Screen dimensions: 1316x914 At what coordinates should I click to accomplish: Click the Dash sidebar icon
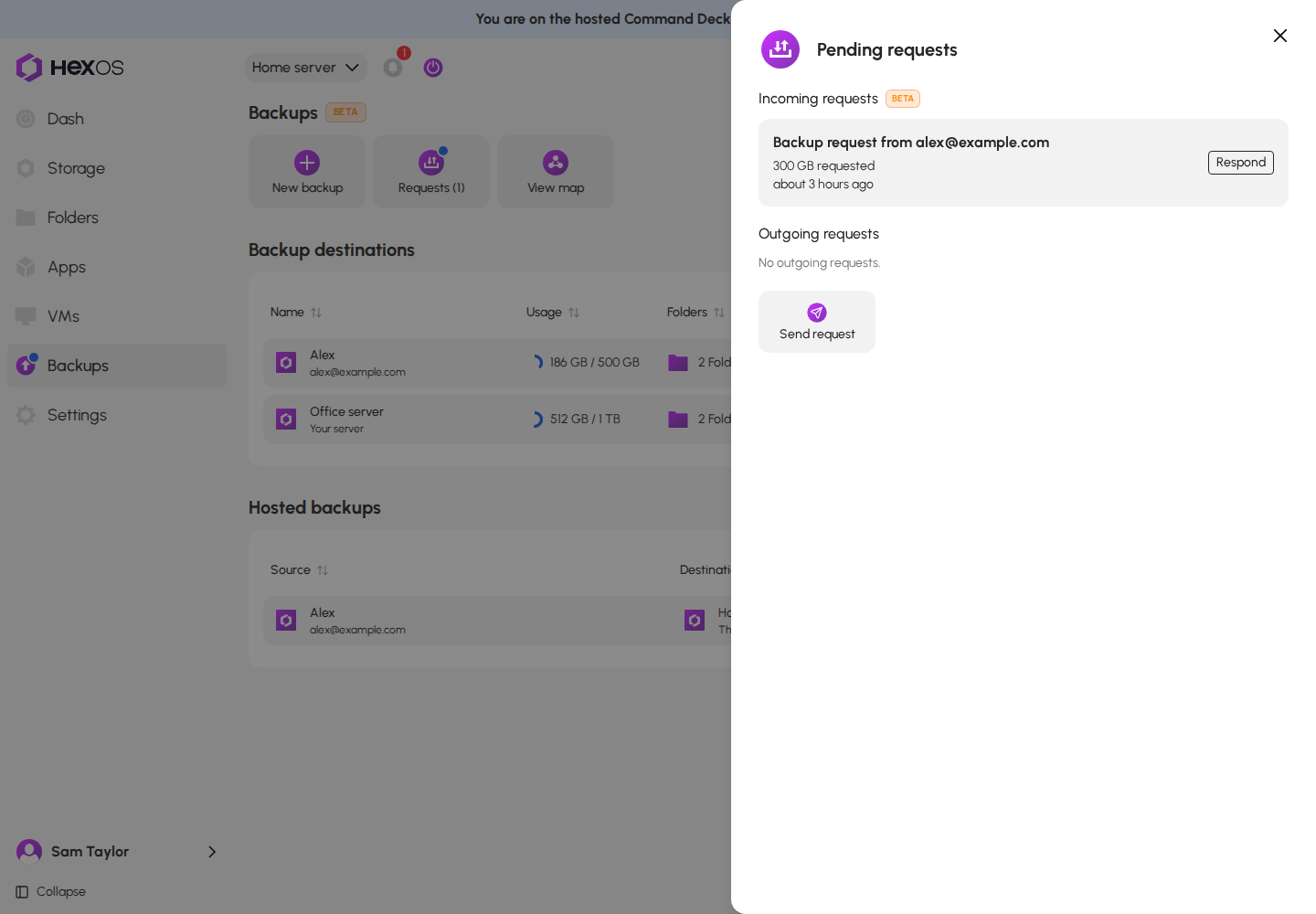click(x=26, y=119)
